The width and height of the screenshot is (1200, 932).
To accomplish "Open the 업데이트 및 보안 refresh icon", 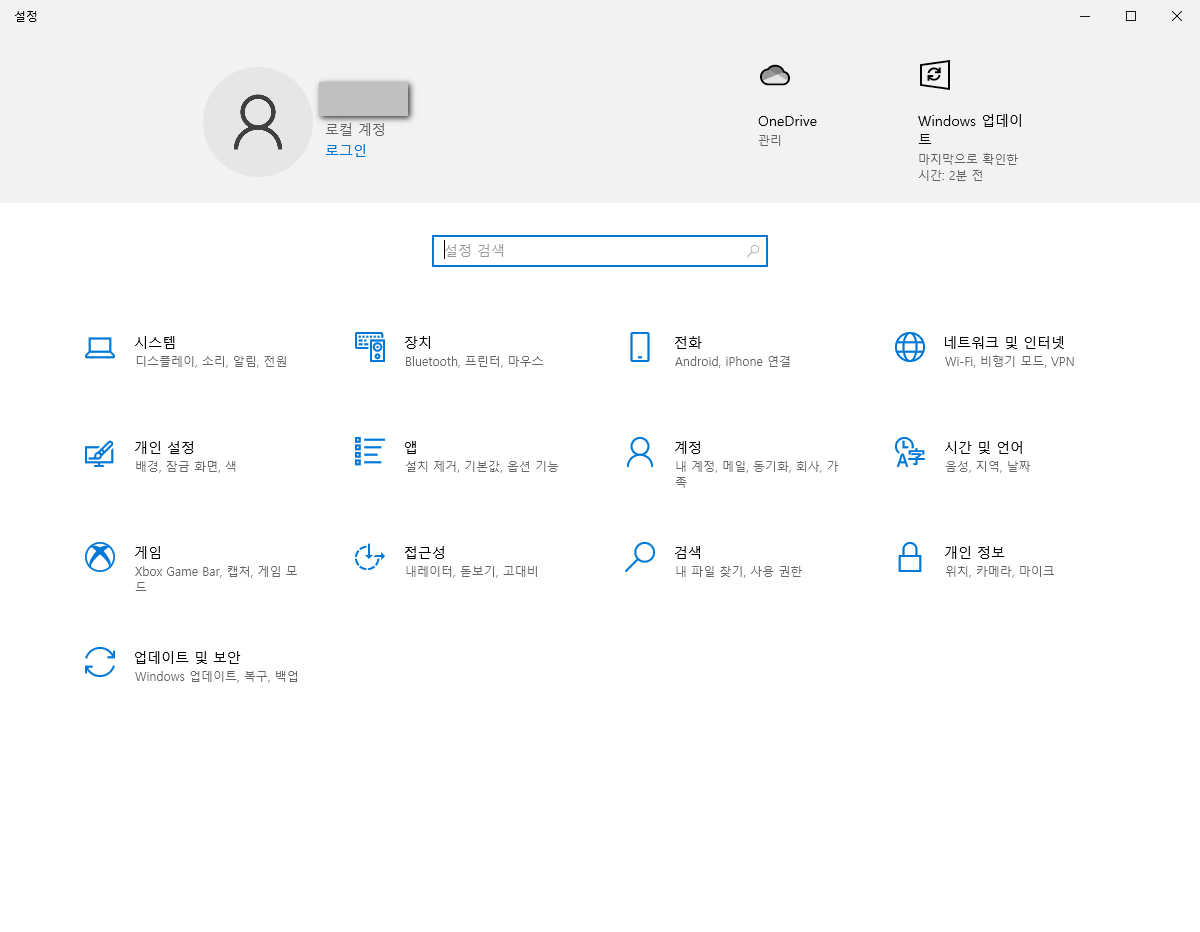I will 100,662.
